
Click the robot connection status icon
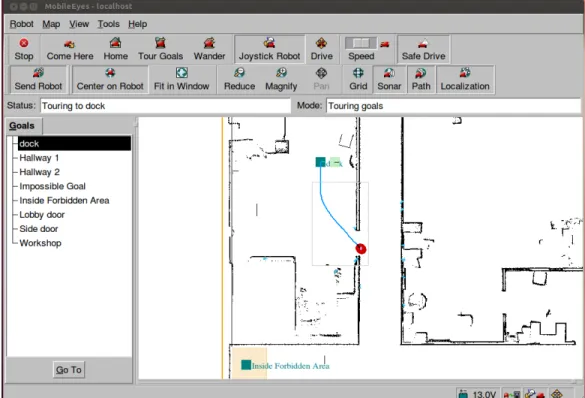click(x=512, y=394)
